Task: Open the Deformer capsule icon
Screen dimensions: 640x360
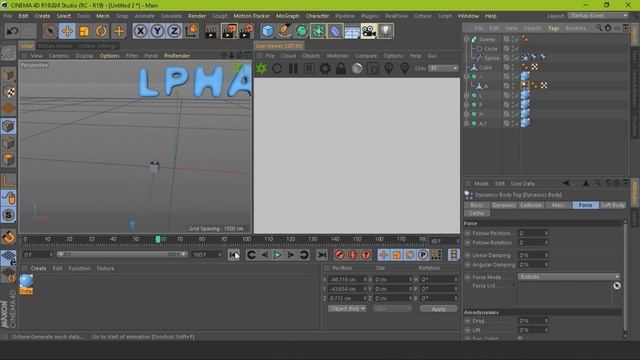Action: pos(335,31)
